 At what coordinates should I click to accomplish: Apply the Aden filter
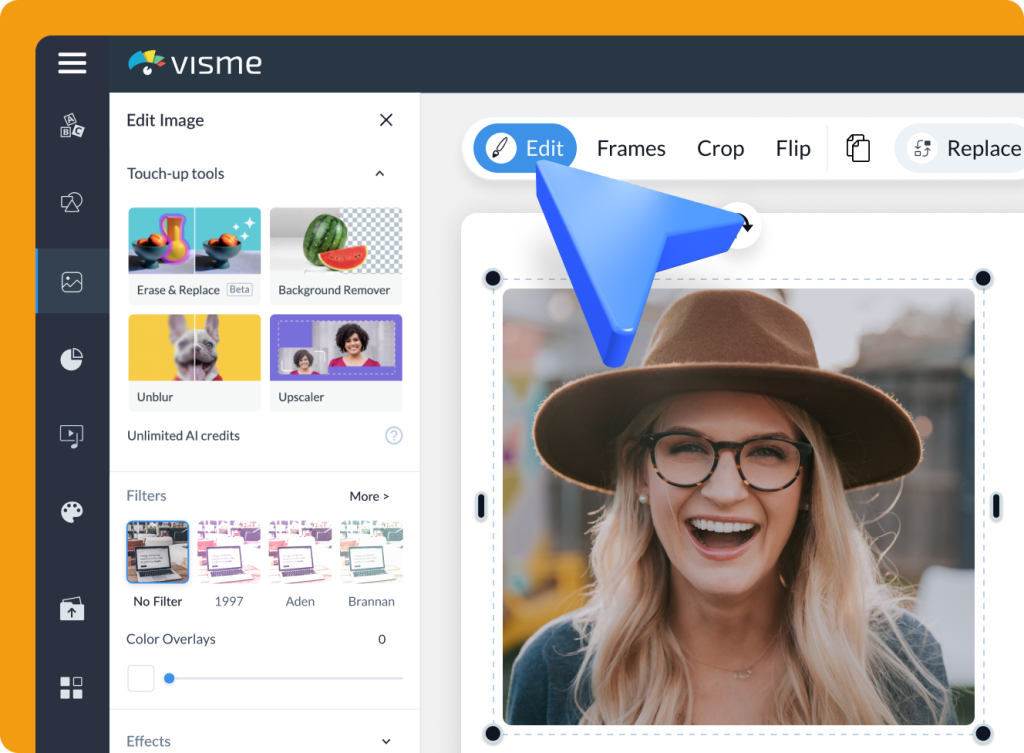tap(300, 552)
